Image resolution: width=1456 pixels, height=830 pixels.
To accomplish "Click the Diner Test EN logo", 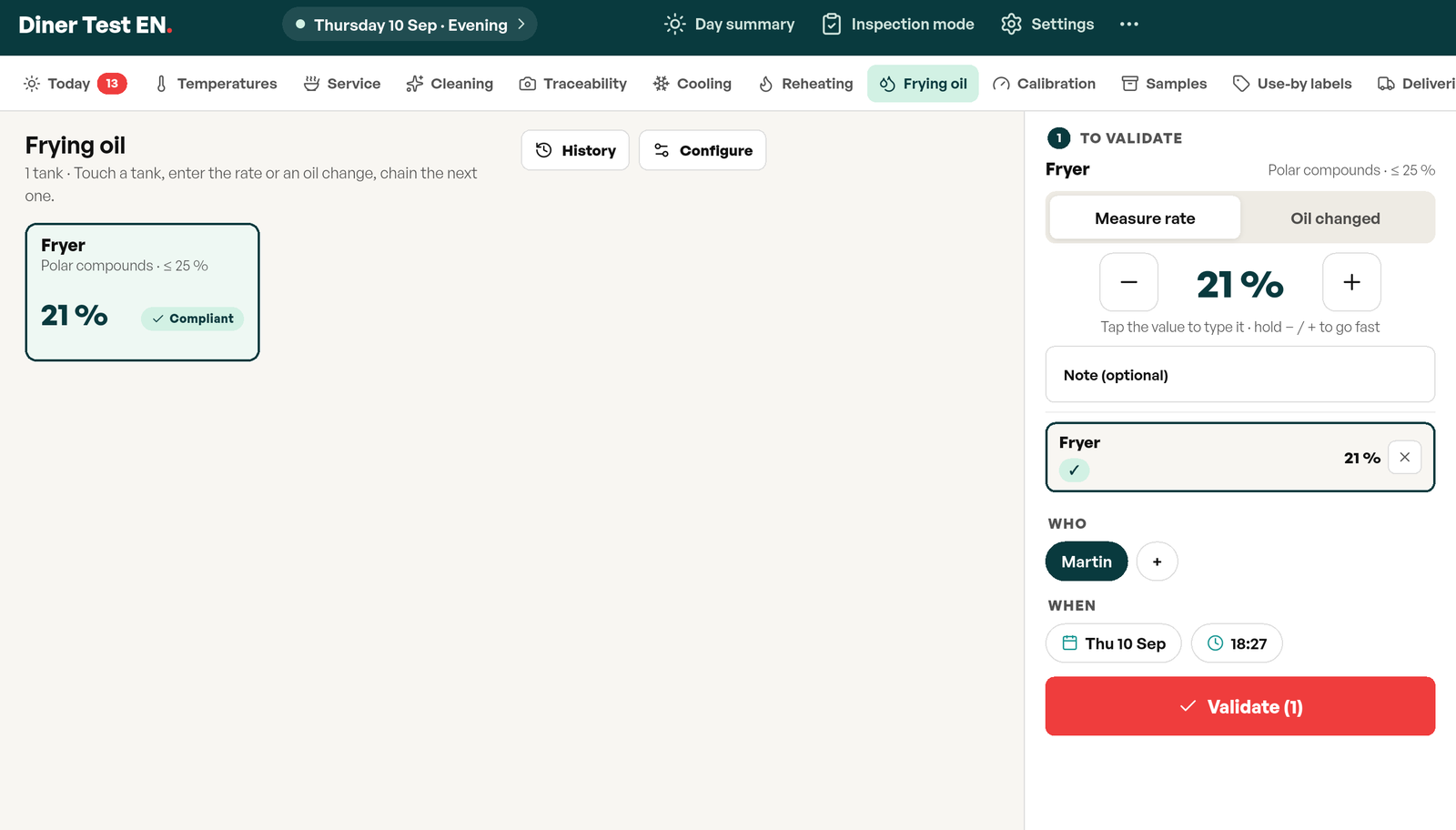I will [x=96, y=25].
